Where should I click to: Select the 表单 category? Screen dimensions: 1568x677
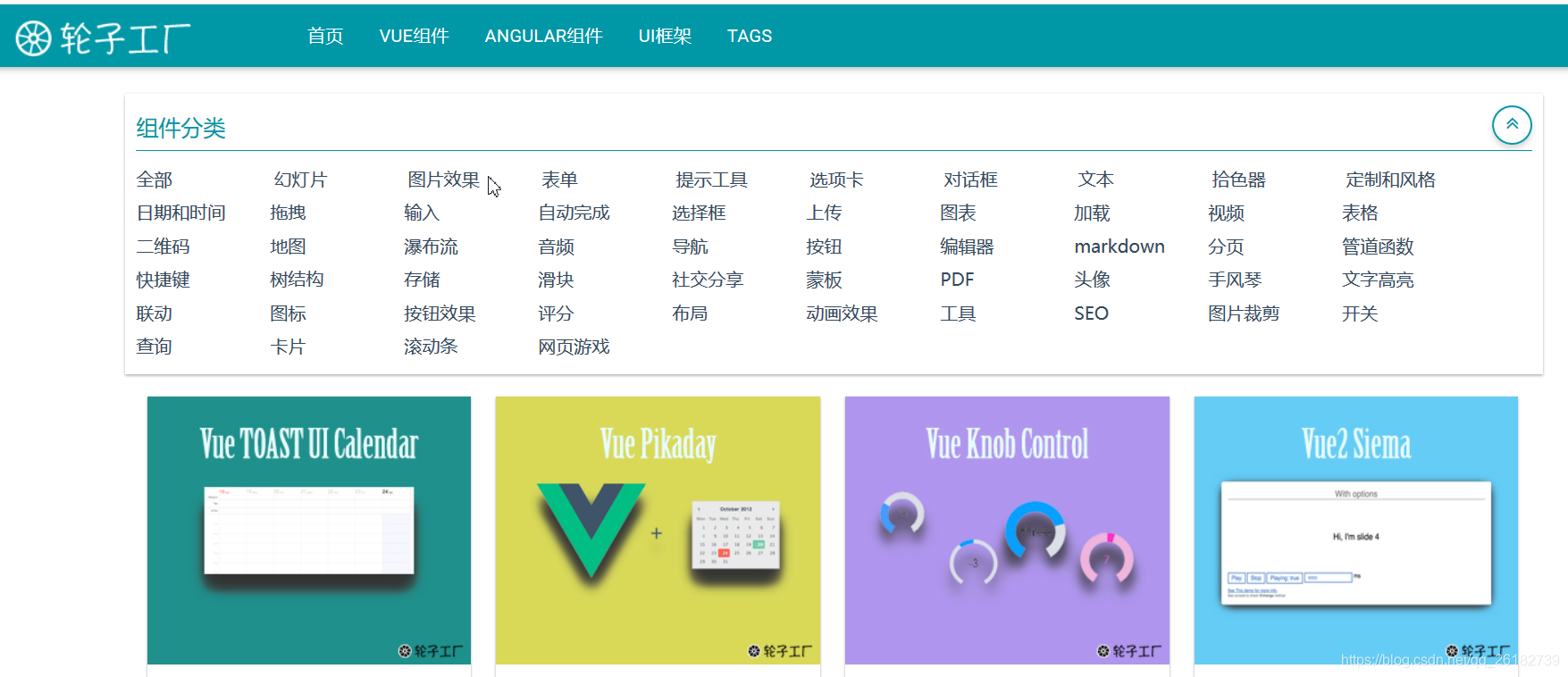(559, 180)
